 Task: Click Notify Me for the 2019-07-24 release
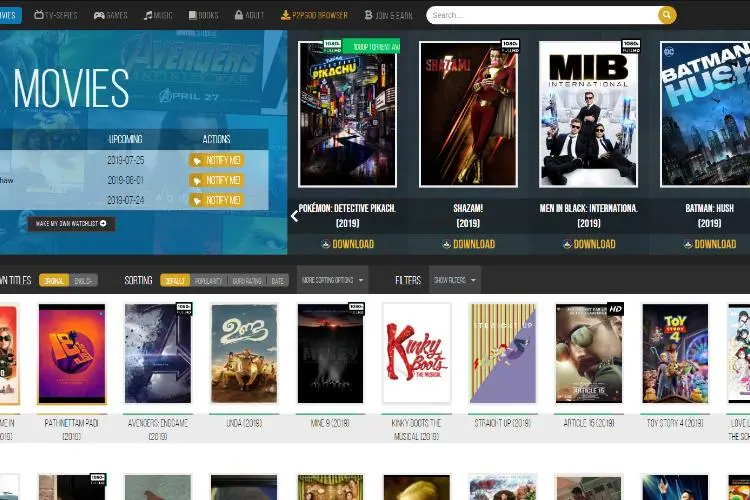point(216,200)
